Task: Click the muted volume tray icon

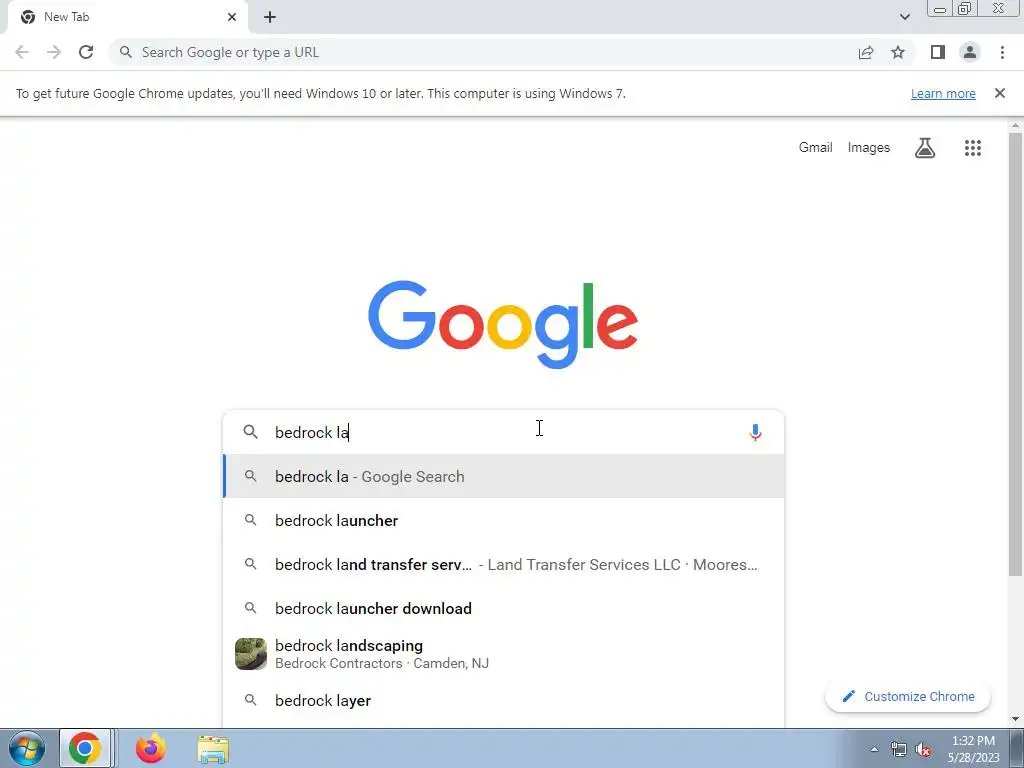Action: point(923,749)
